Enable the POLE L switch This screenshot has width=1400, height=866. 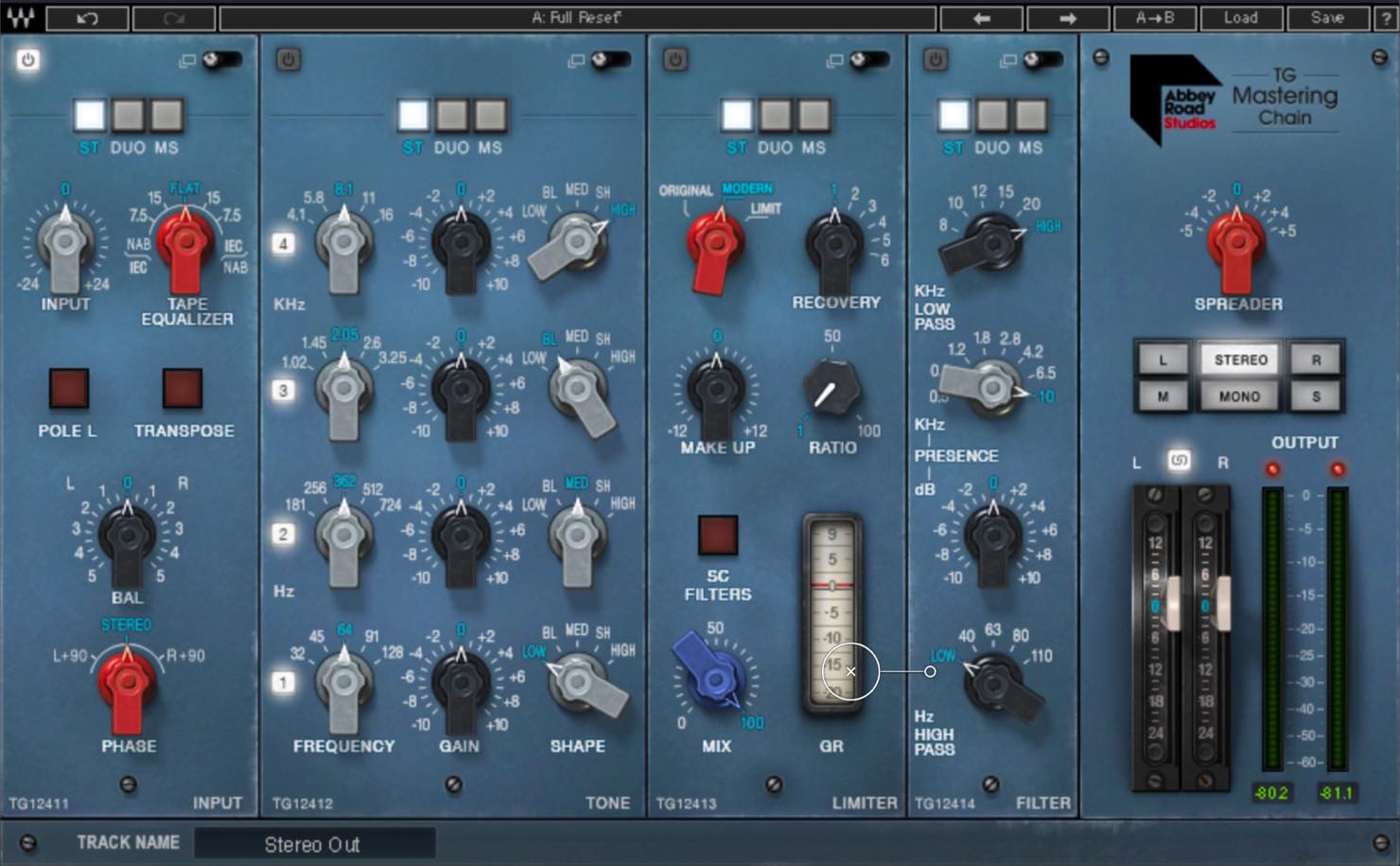pyautogui.click(x=68, y=388)
